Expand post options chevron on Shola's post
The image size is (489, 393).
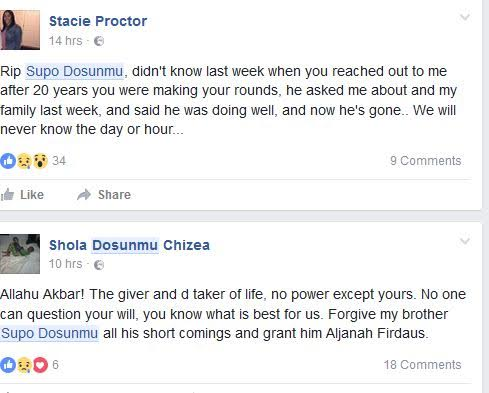coord(465,241)
